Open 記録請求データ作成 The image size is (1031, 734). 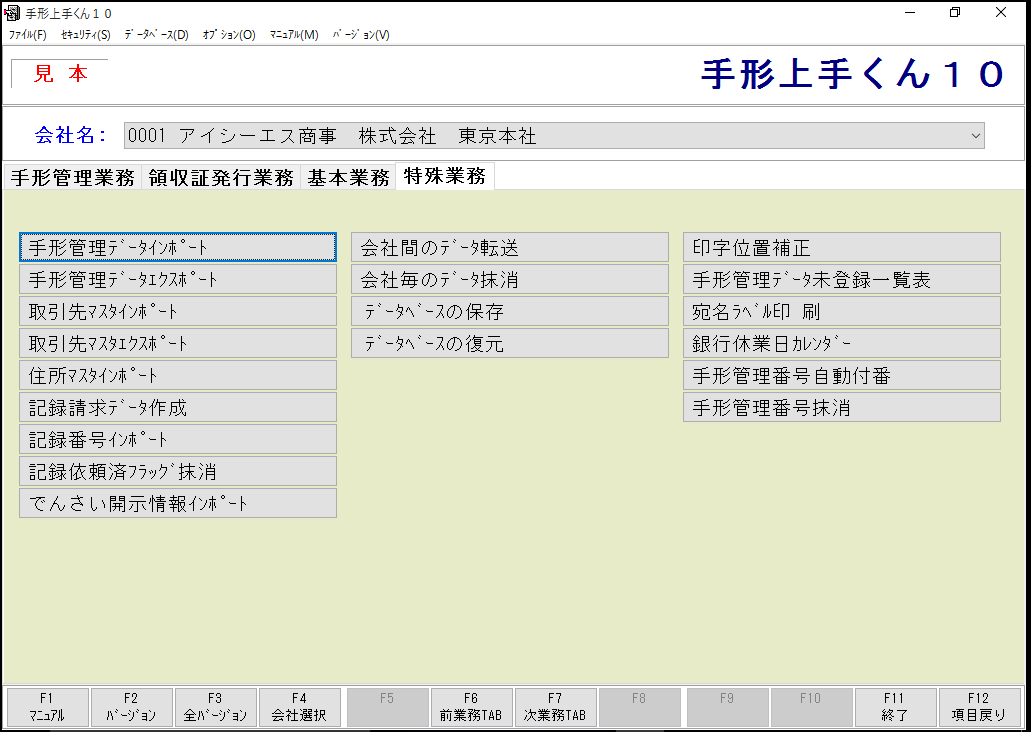pyautogui.click(x=178, y=408)
